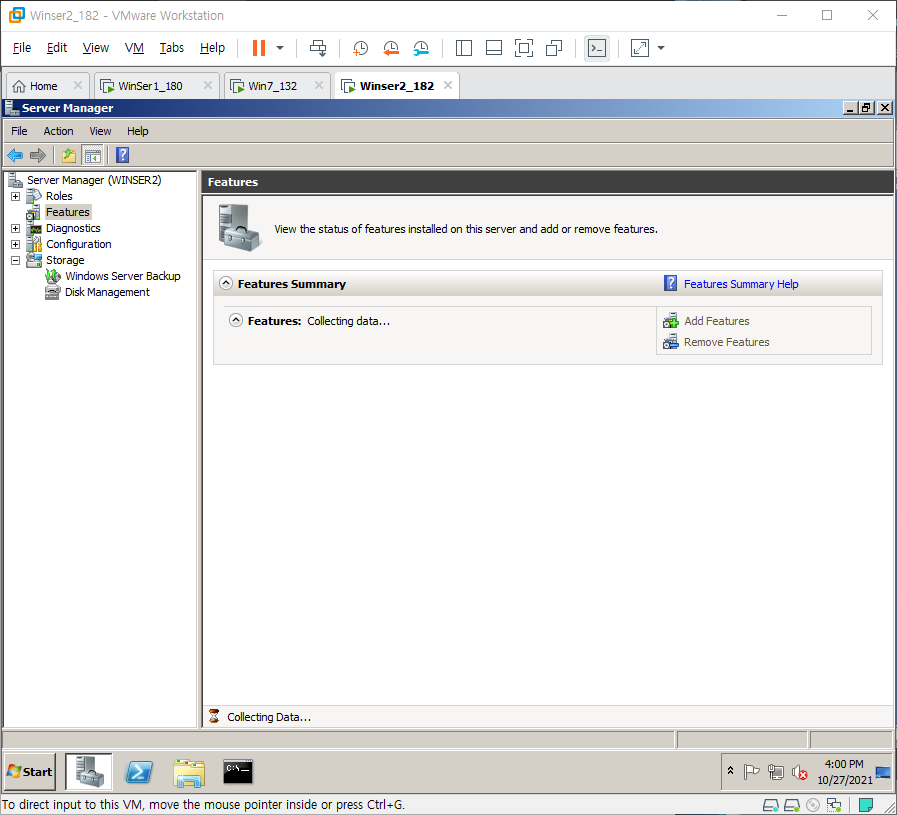Open VMware File menu
The image size is (897, 815).
[22, 47]
